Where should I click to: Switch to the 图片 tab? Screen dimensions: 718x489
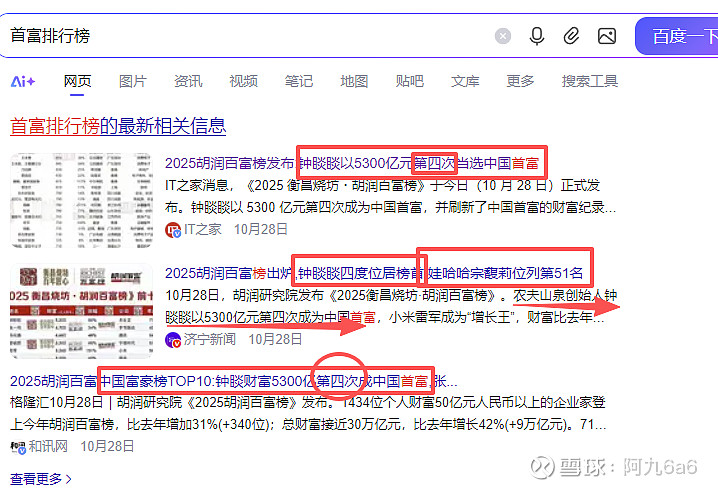[x=133, y=82]
